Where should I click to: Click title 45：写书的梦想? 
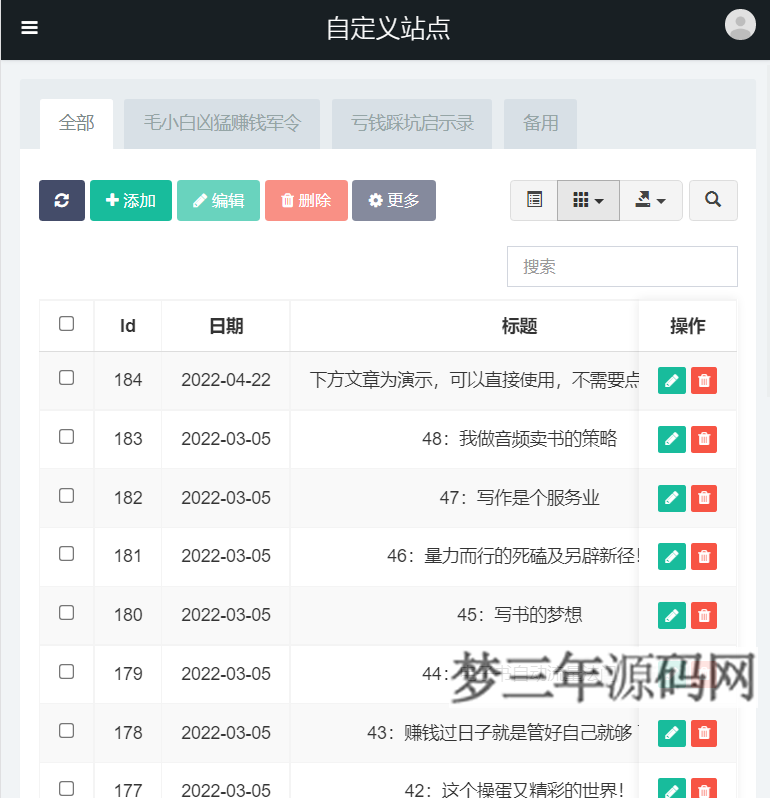(x=519, y=615)
